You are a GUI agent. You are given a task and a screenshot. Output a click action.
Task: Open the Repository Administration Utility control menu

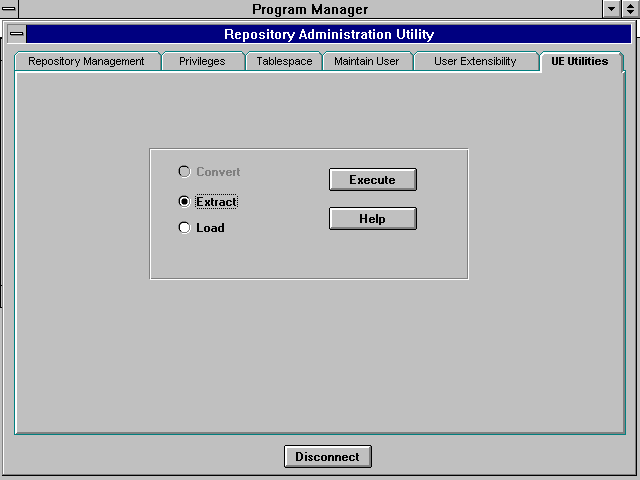16,34
